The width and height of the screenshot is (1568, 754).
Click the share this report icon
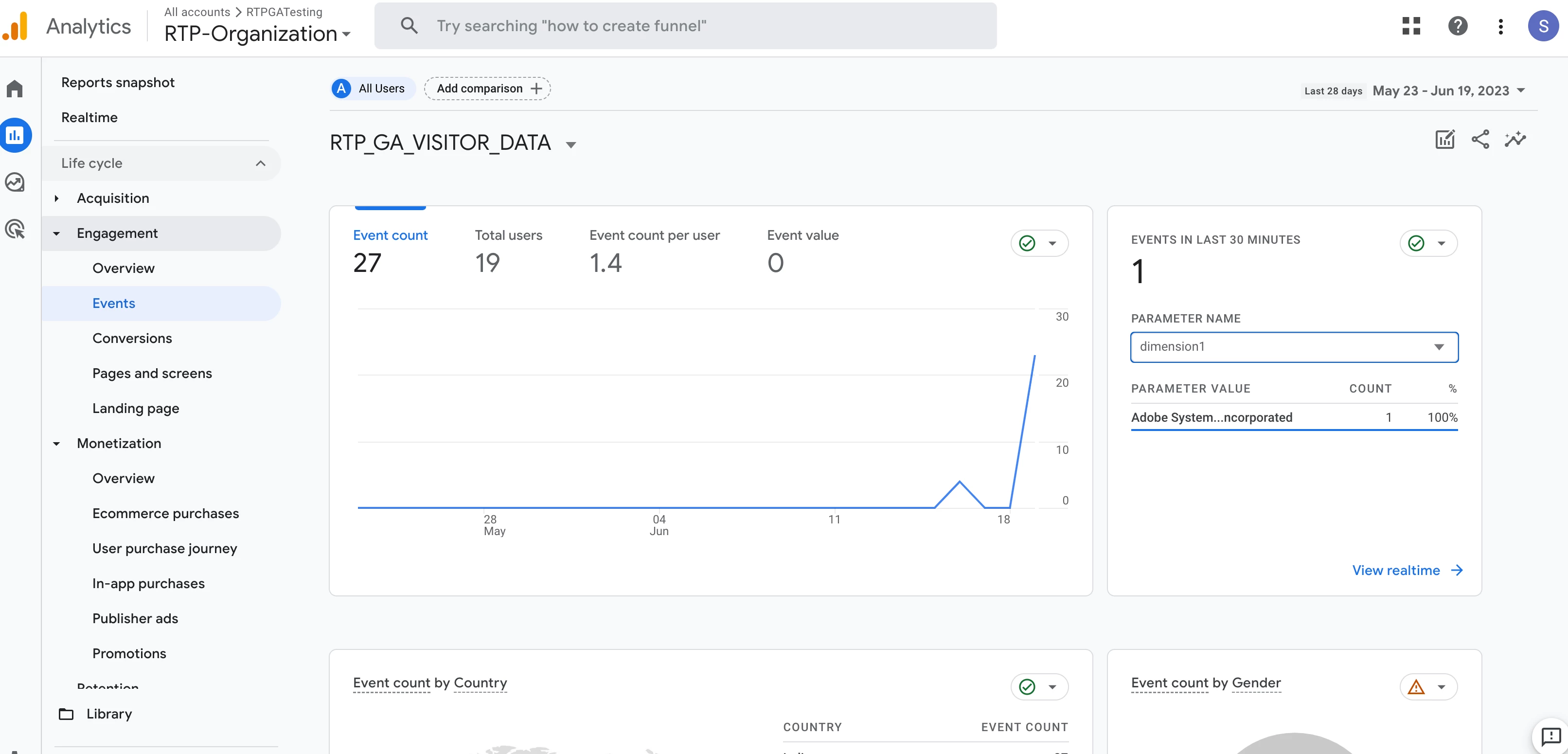[1480, 140]
